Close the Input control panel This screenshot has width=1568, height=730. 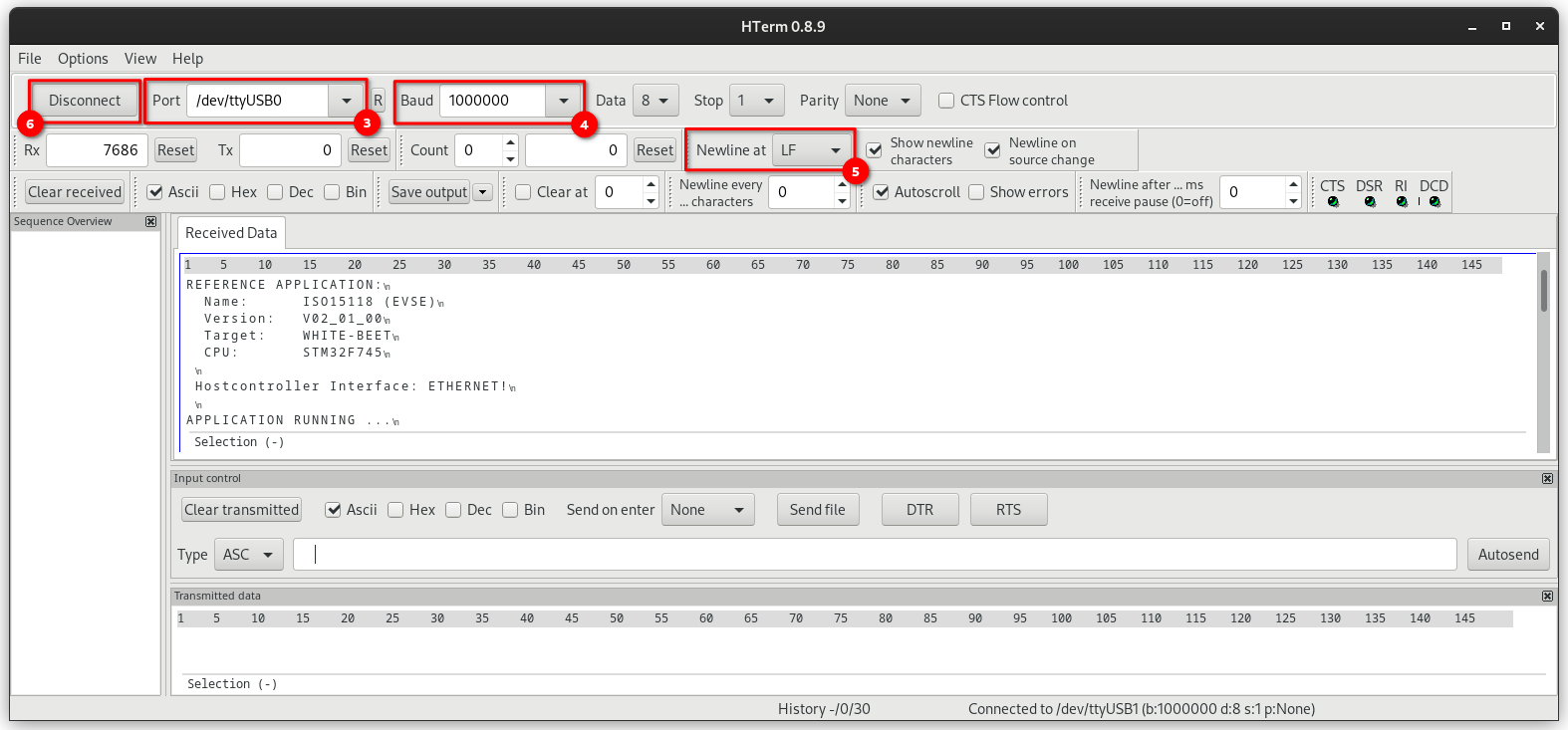1547,479
